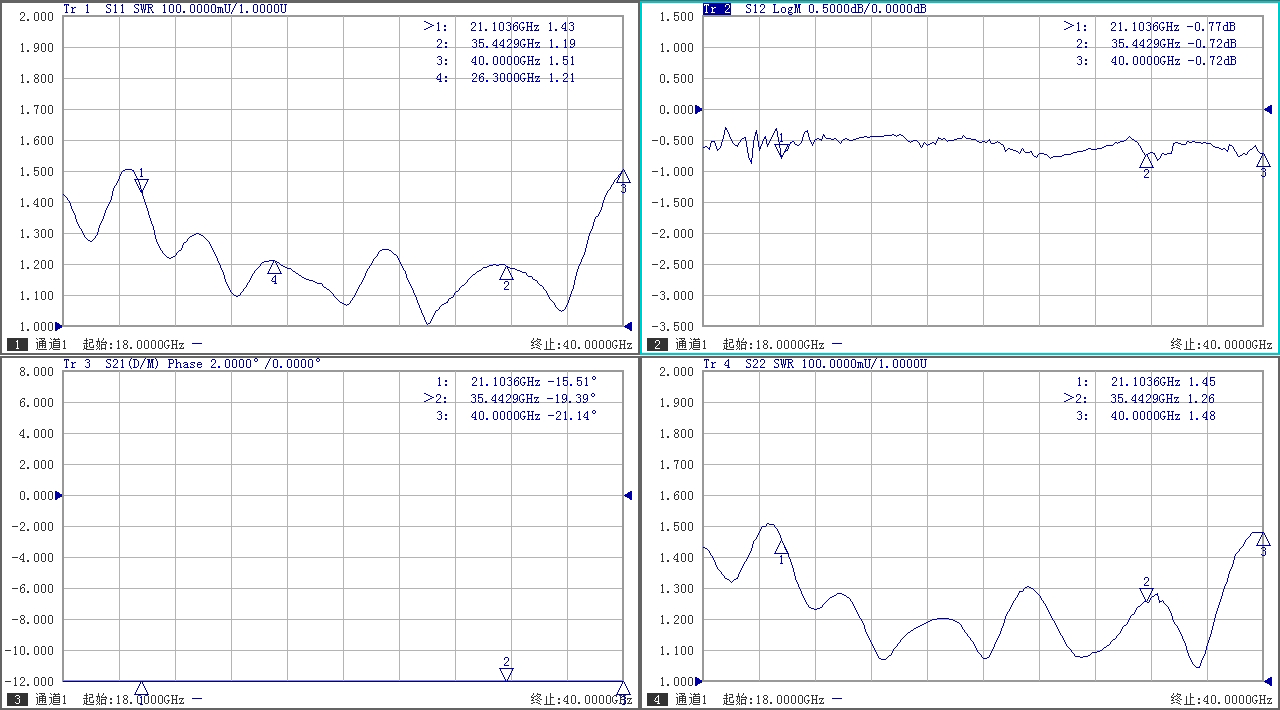1280x710 pixels.
Task: Select the highlighted Tr 2 trace label
Action: click(716, 8)
